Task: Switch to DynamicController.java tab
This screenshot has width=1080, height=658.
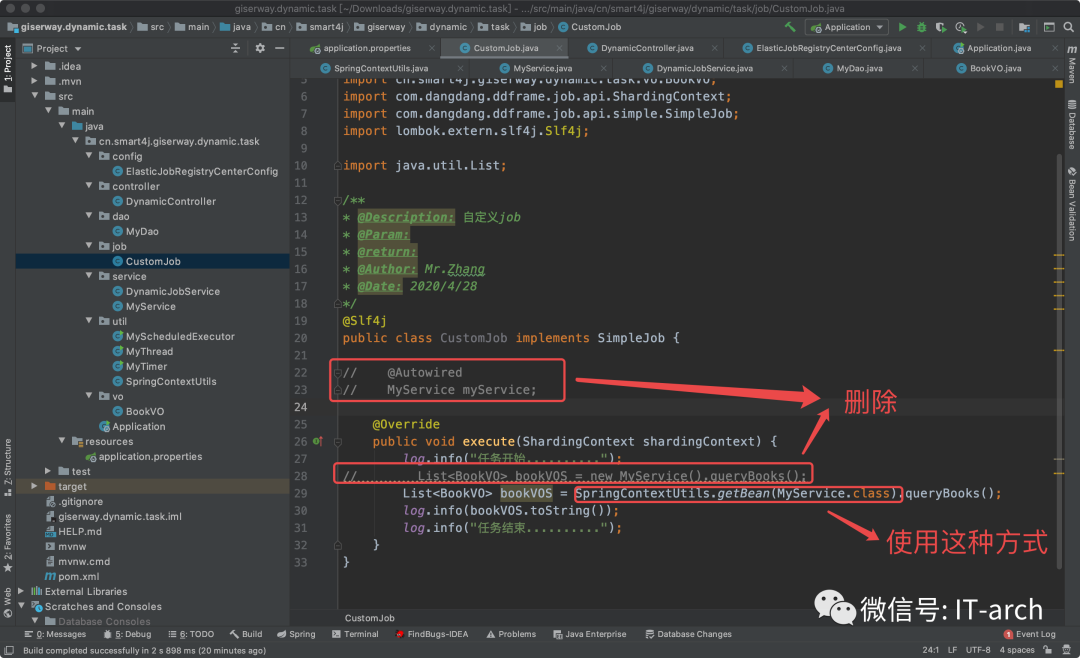Action: tap(647, 48)
